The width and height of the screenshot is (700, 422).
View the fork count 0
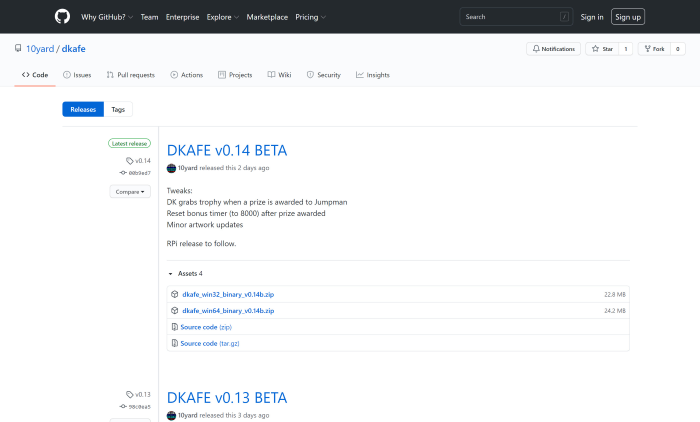(x=678, y=49)
